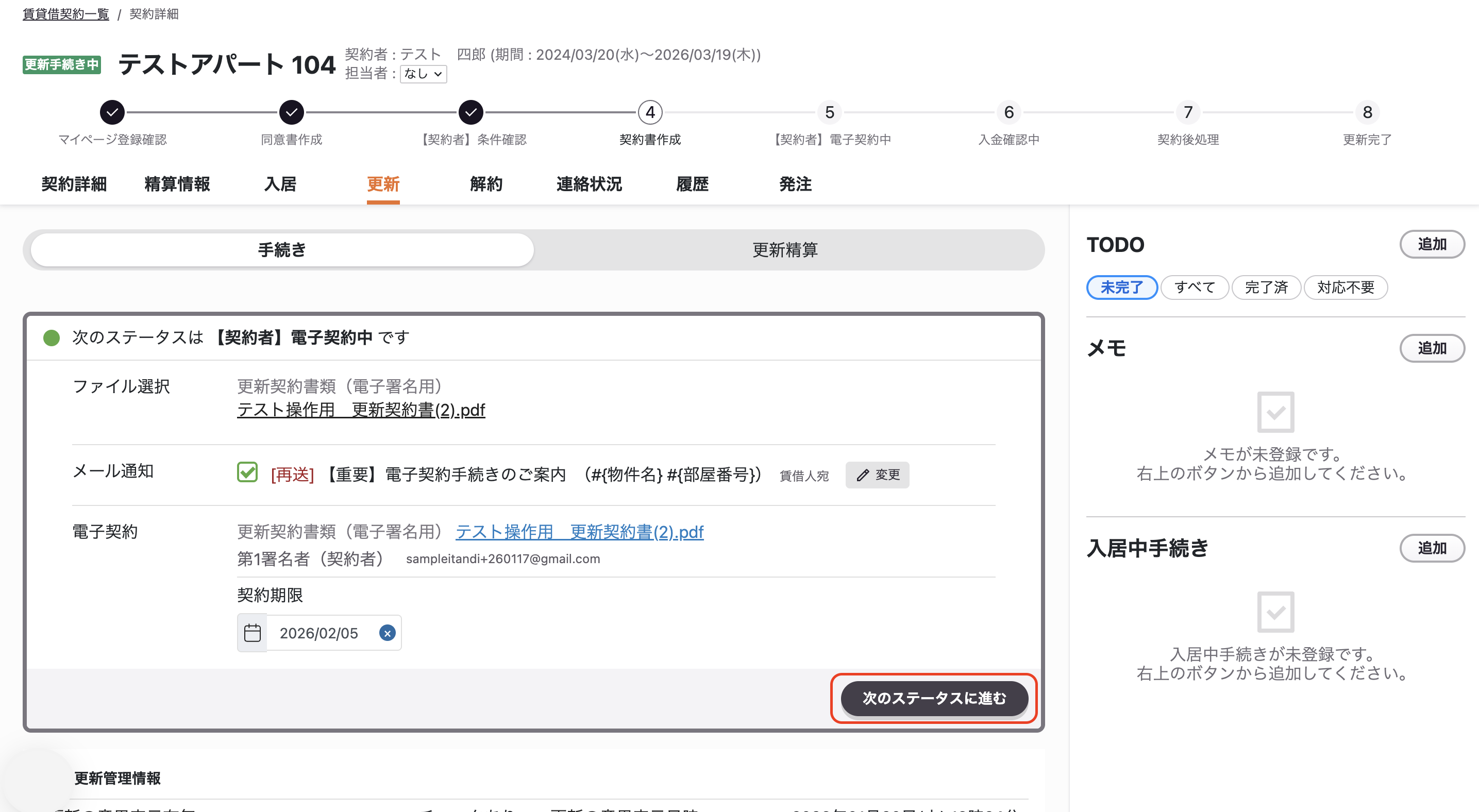The width and height of the screenshot is (1479, 812).
Task: Open blue PDF link in 電子契約 row
Action: (x=579, y=532)
